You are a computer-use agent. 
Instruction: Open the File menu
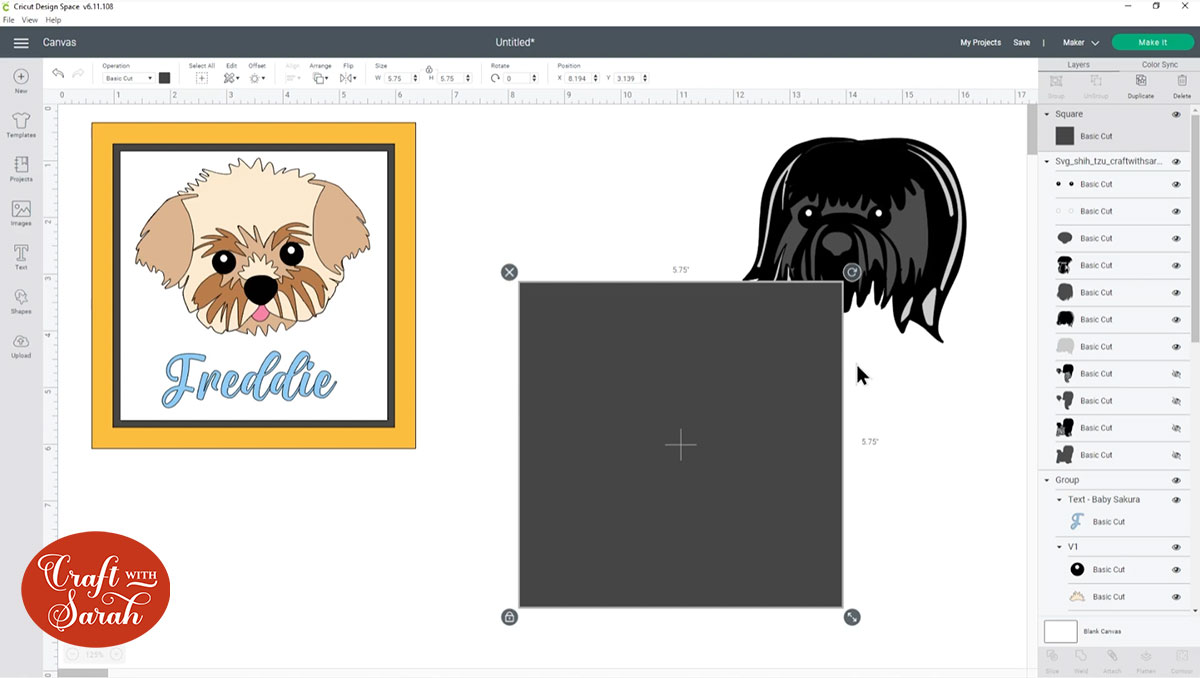pyautogui.click(x=8, y=19)
